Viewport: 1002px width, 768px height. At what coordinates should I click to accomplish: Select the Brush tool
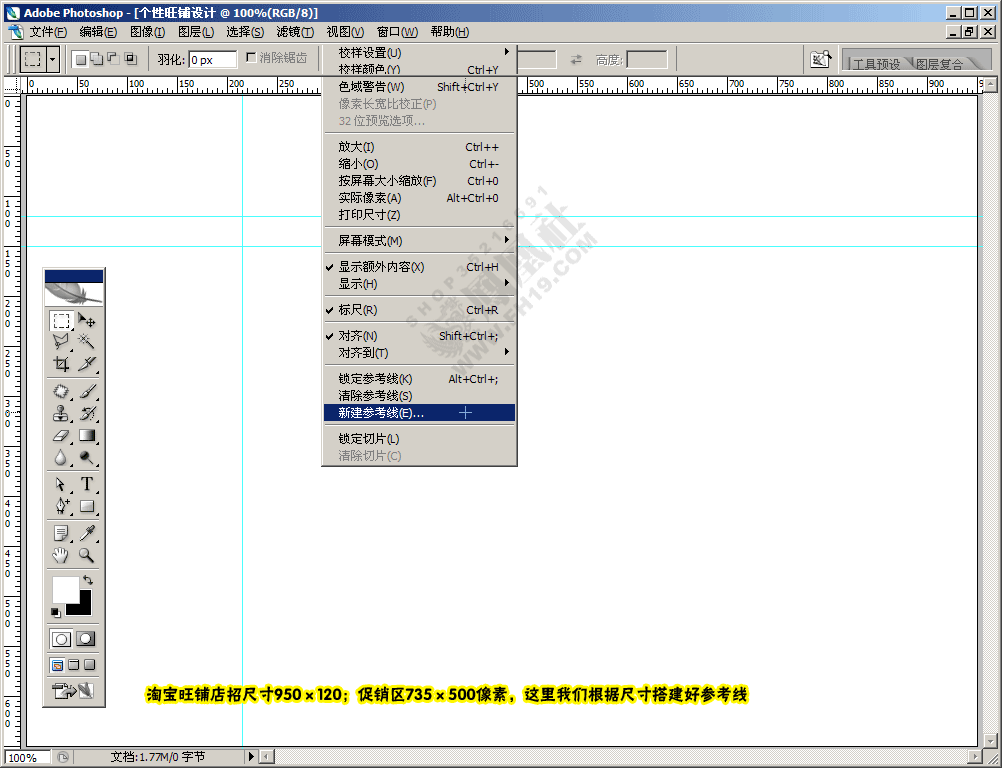(87, 391)
